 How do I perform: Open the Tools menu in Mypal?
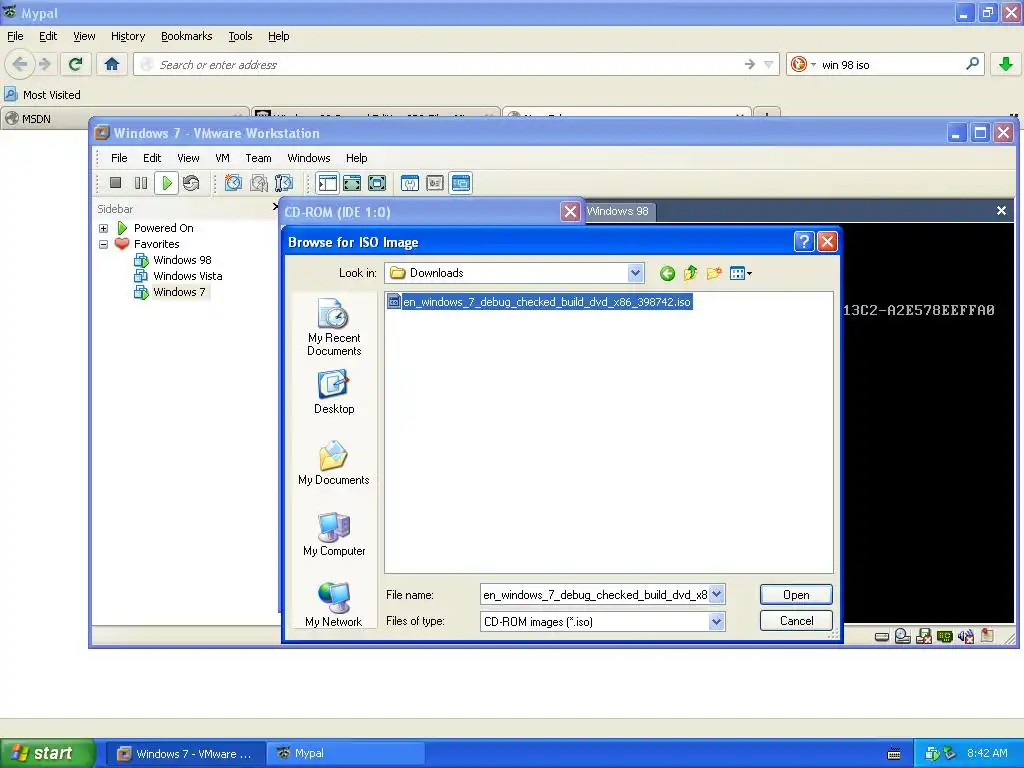240,36
